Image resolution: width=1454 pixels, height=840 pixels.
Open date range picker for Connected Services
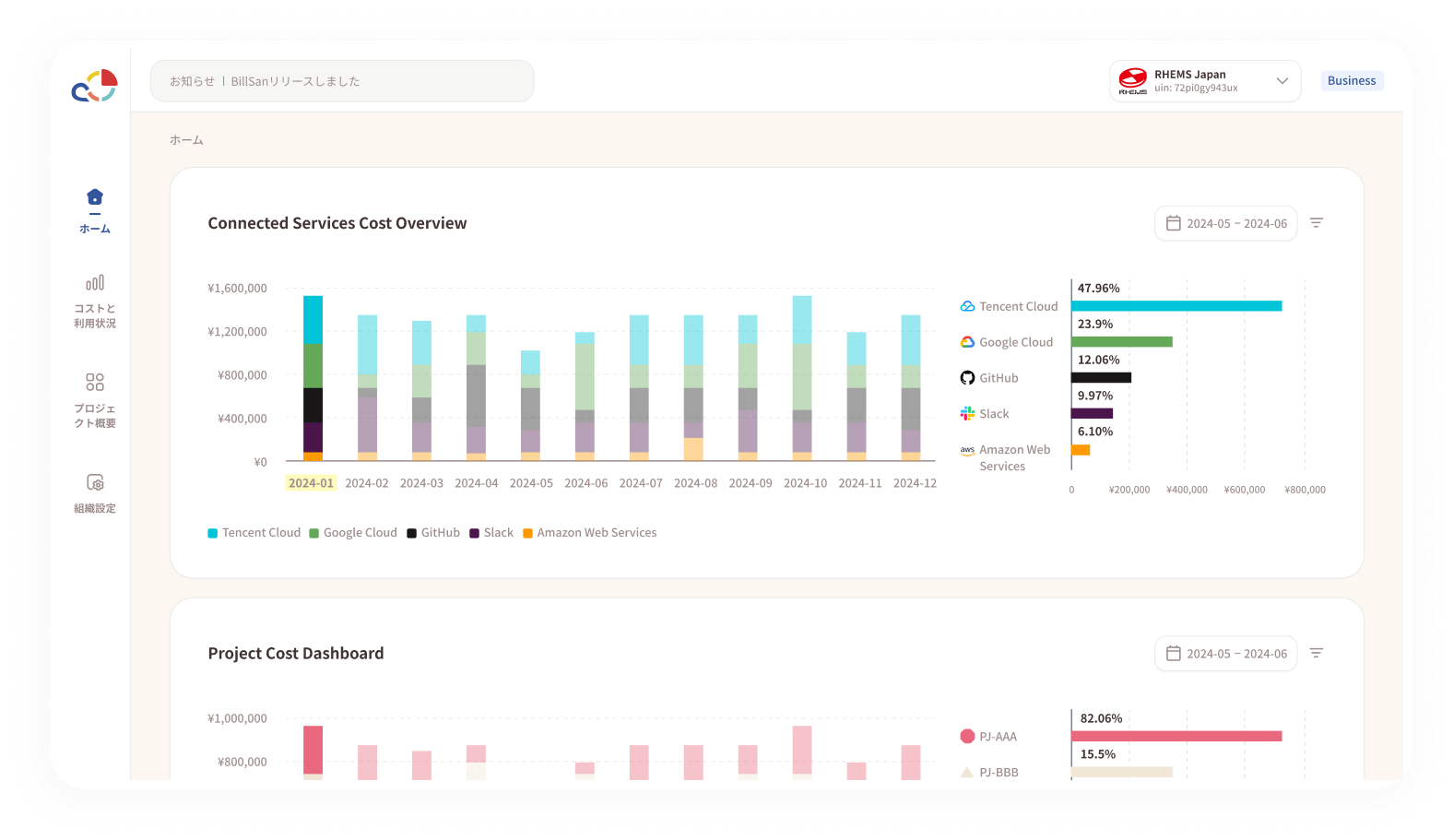1225,223
